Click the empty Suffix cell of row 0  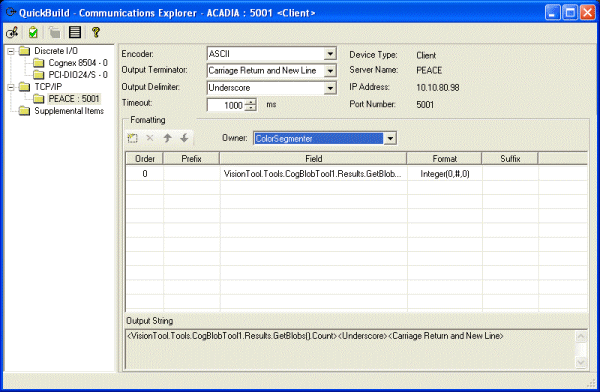(x=510, y=174)
